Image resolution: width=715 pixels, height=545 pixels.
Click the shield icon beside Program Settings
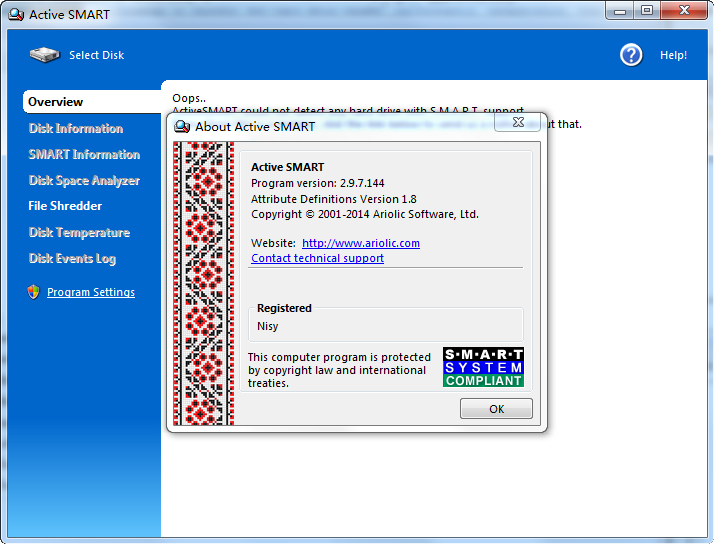33,292
